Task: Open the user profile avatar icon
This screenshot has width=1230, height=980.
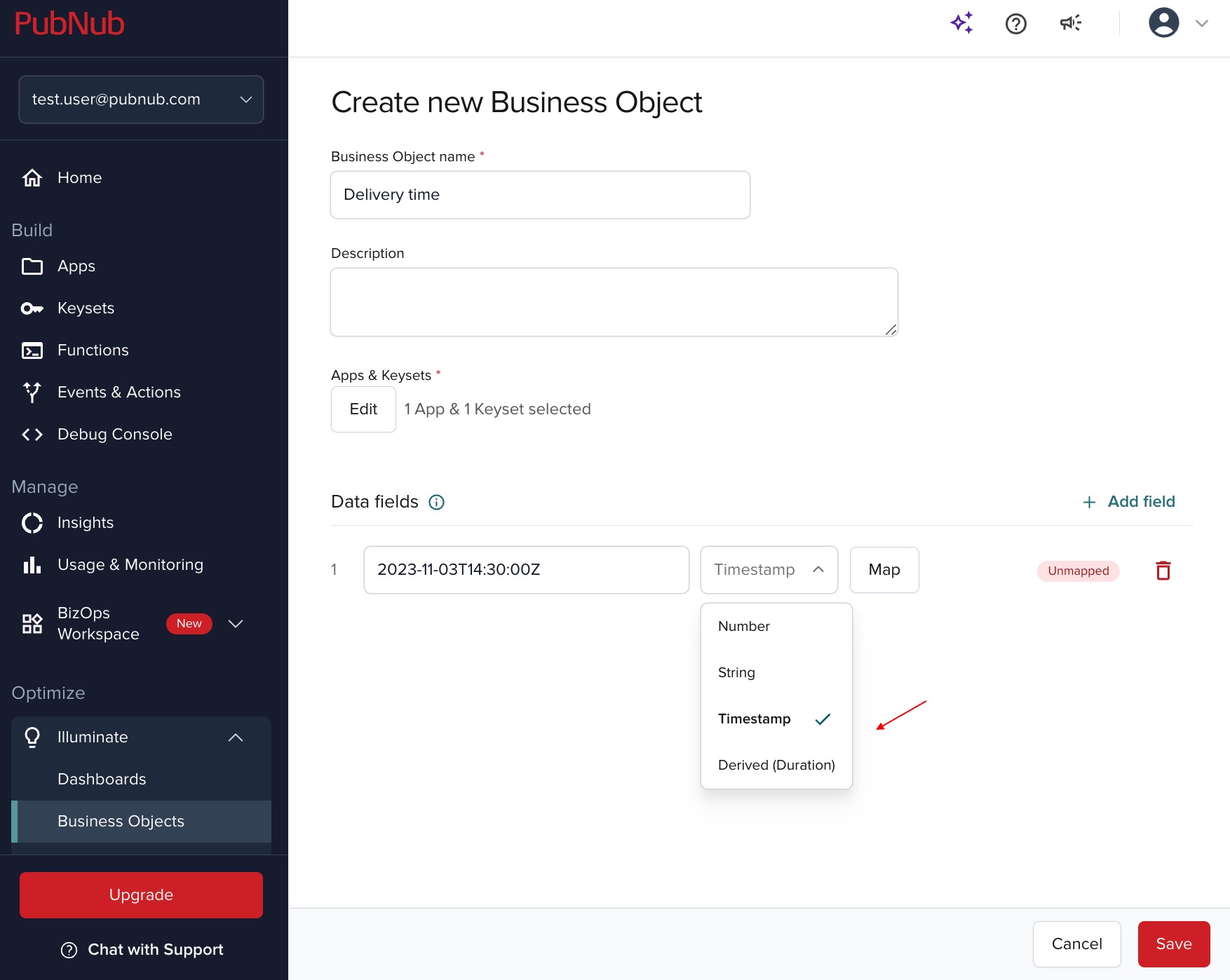Action: coord(1163,23)
